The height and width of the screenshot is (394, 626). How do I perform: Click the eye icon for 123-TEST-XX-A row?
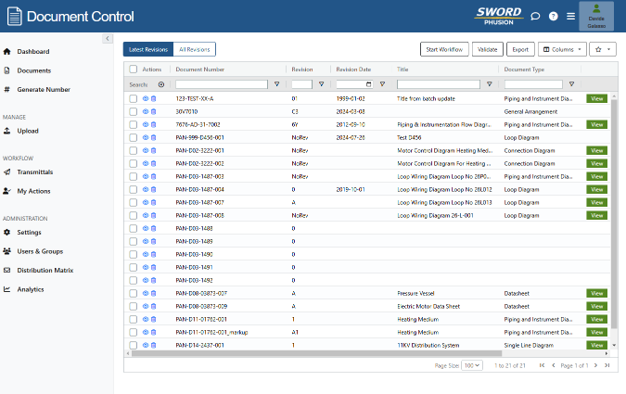pyautogui.click(x=145, y=99)
